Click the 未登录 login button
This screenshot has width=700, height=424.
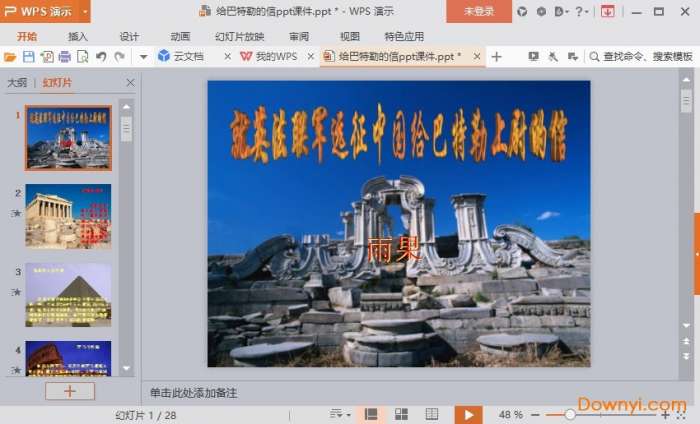coord(479,11)
